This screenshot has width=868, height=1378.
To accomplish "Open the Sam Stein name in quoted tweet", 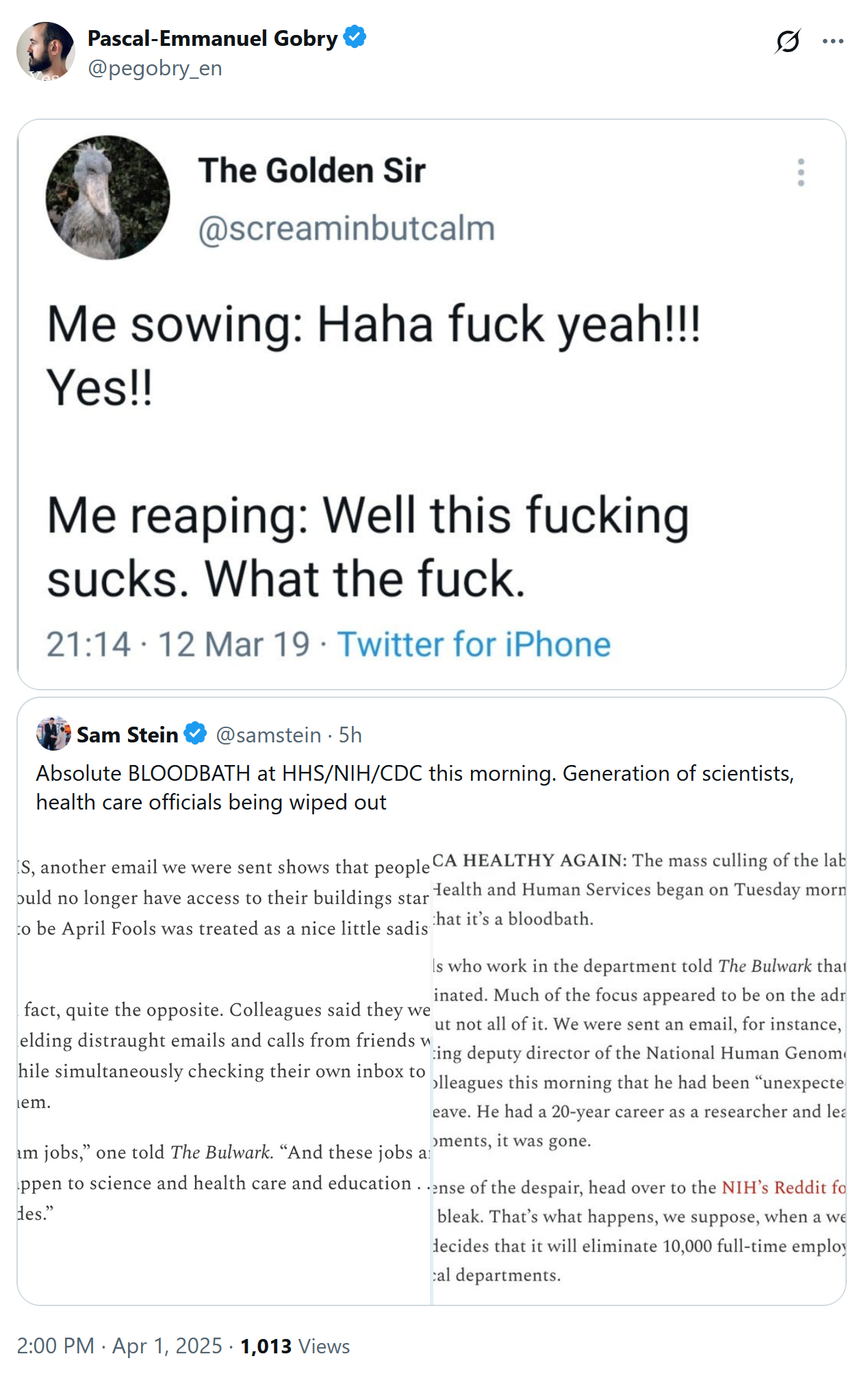I will 127,735.
